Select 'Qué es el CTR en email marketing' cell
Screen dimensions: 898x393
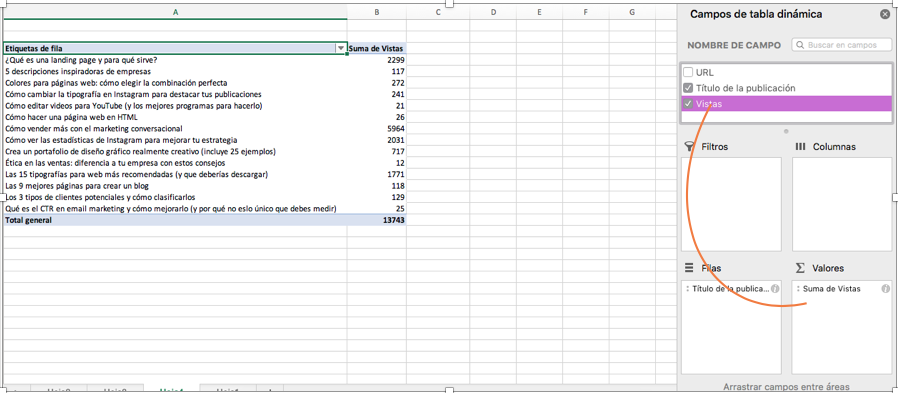click(175, 209)
